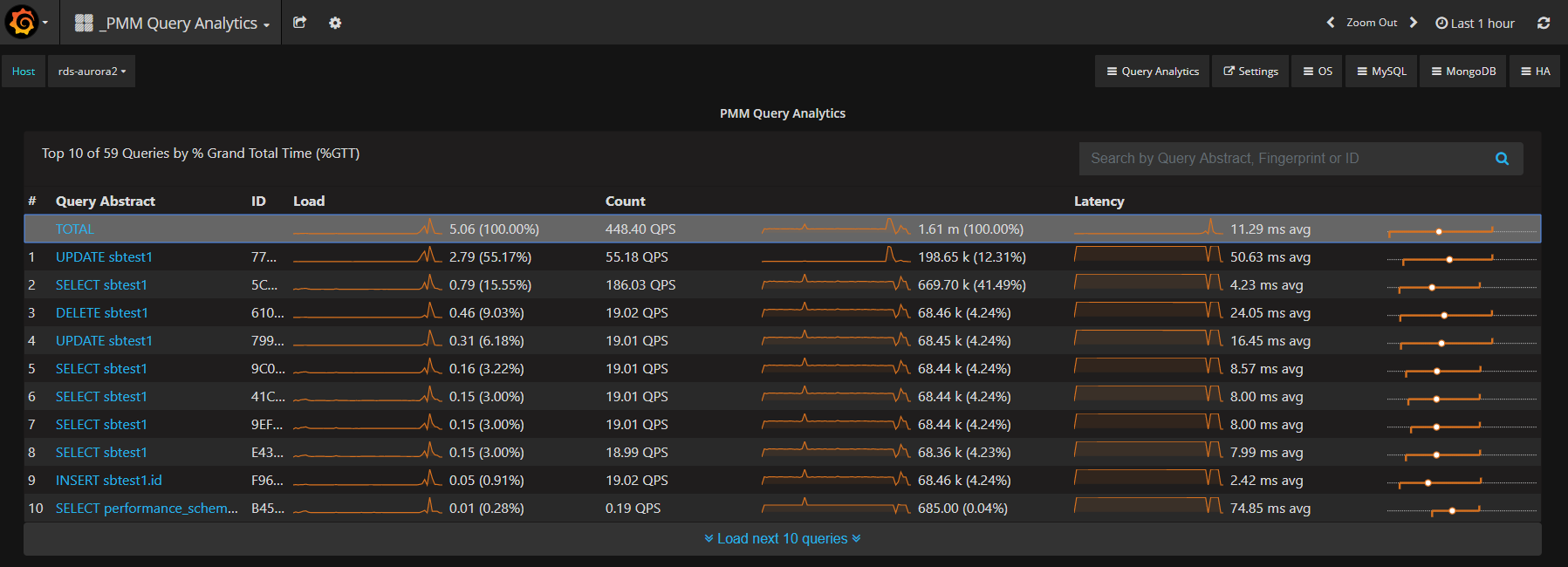Image resolution: width=1568 pixels, height=567 pixels.
Task: Expand the rds-aurora2 host dropdown
Action: [92, 72]
